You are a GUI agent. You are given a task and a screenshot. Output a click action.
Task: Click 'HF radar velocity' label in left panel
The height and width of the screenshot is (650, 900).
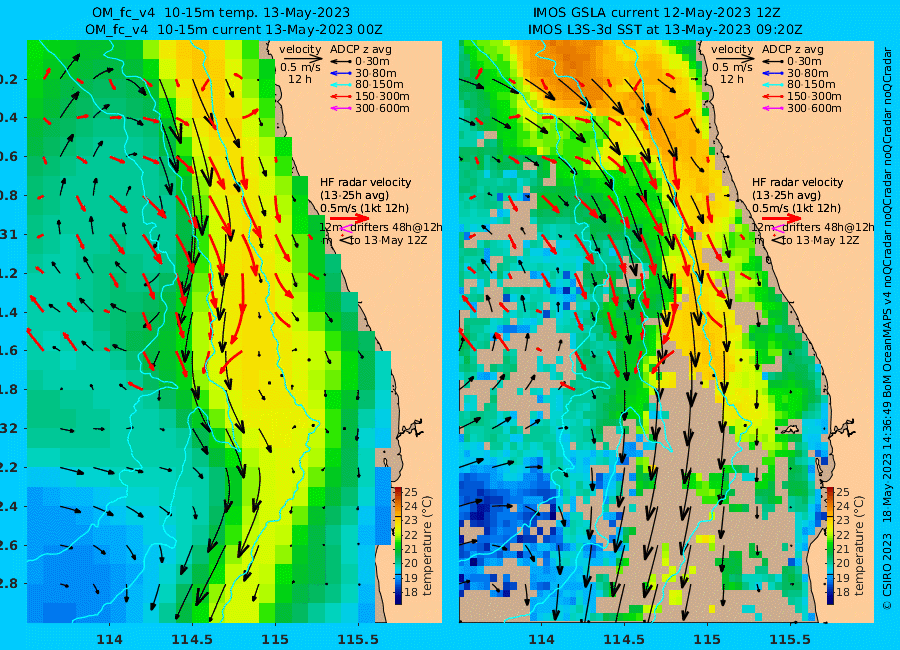(366, 183)
